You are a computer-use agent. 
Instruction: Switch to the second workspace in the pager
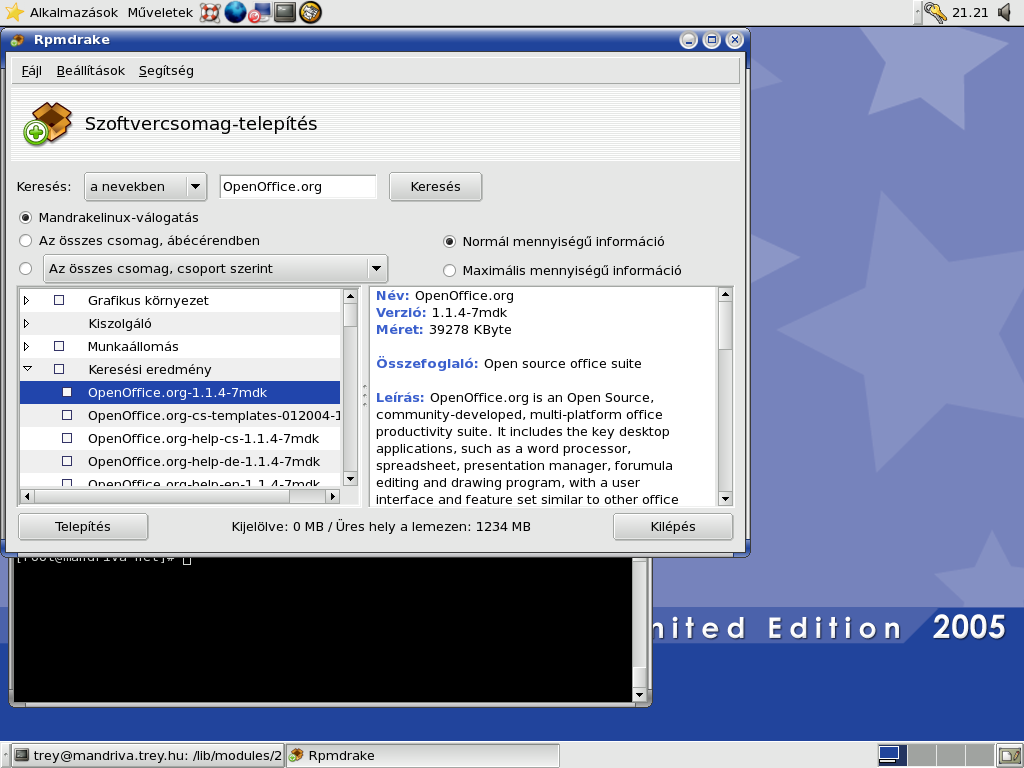pyautogui.click(x=921, y=755)
